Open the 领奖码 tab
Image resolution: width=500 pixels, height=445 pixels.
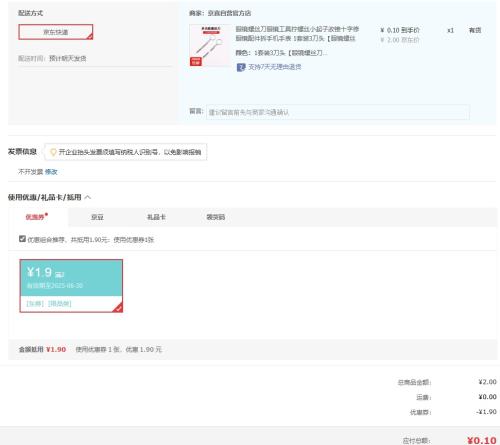[x=216, y=217]
